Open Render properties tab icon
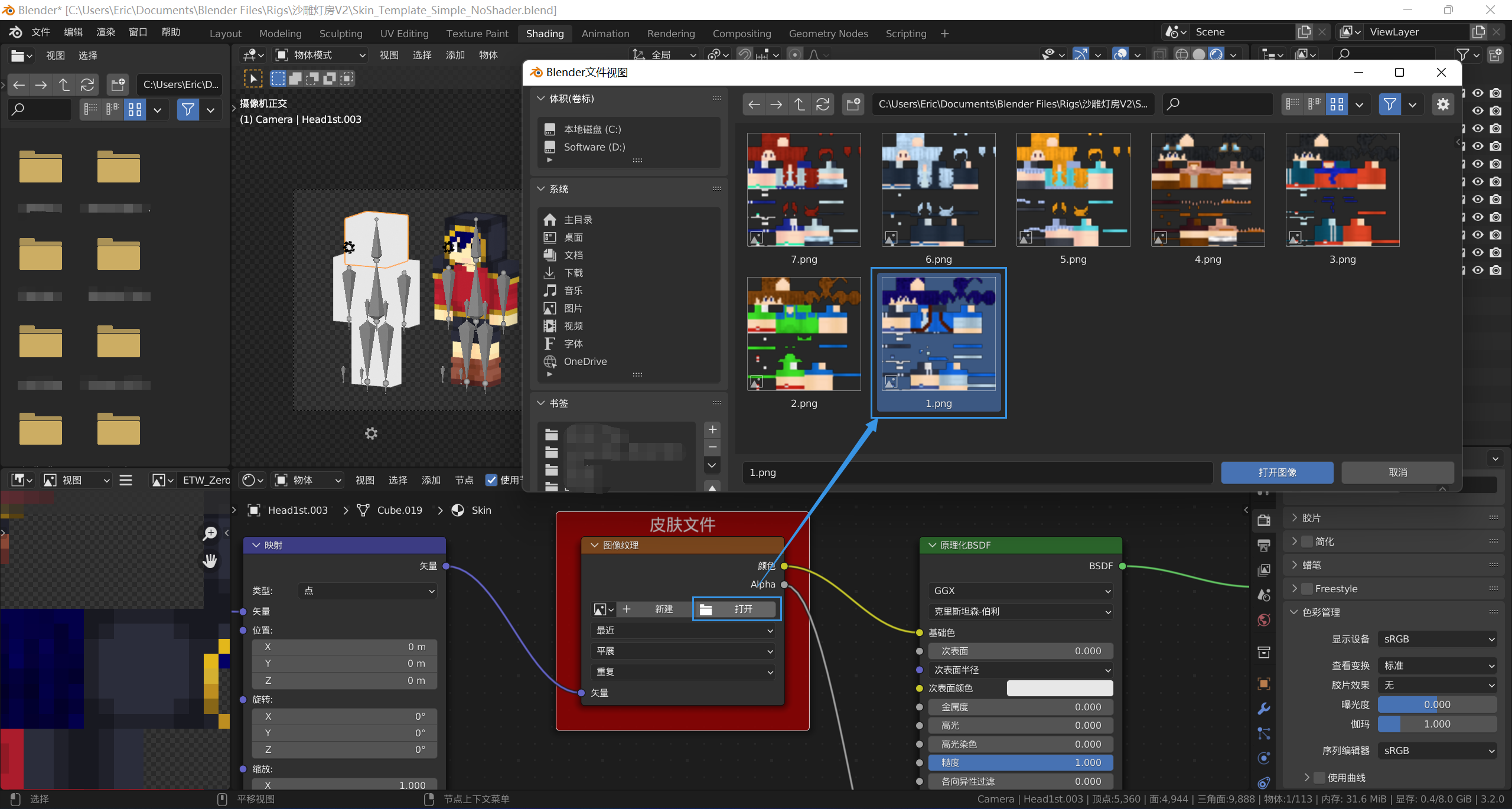The height and width of the screenshot is (809, 1512). tap(1264, 520)
